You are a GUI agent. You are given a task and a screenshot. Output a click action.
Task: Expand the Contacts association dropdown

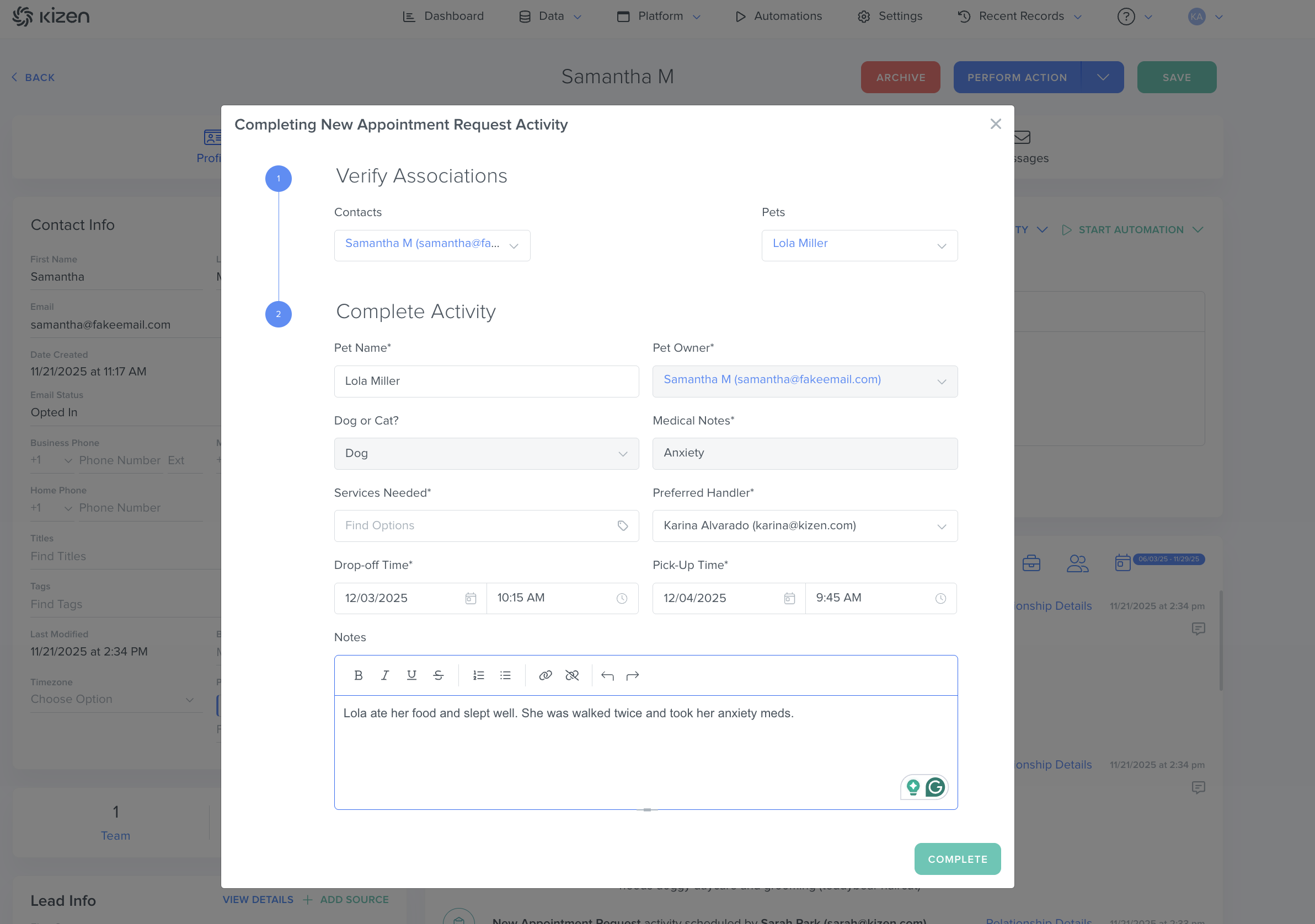coord(514,245)
